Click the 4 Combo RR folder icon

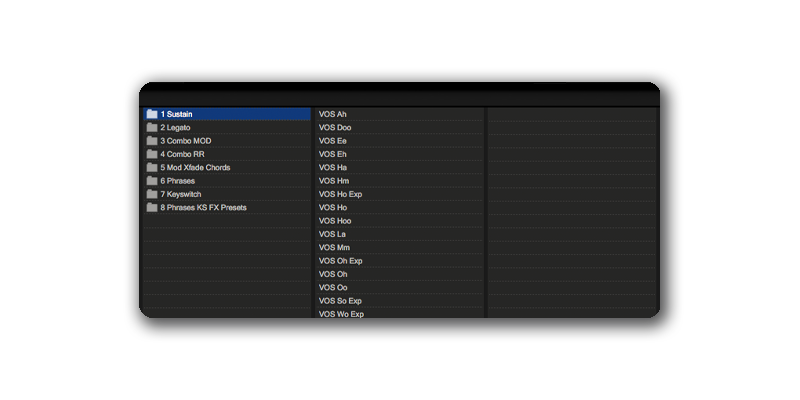[x=152, y=154]
